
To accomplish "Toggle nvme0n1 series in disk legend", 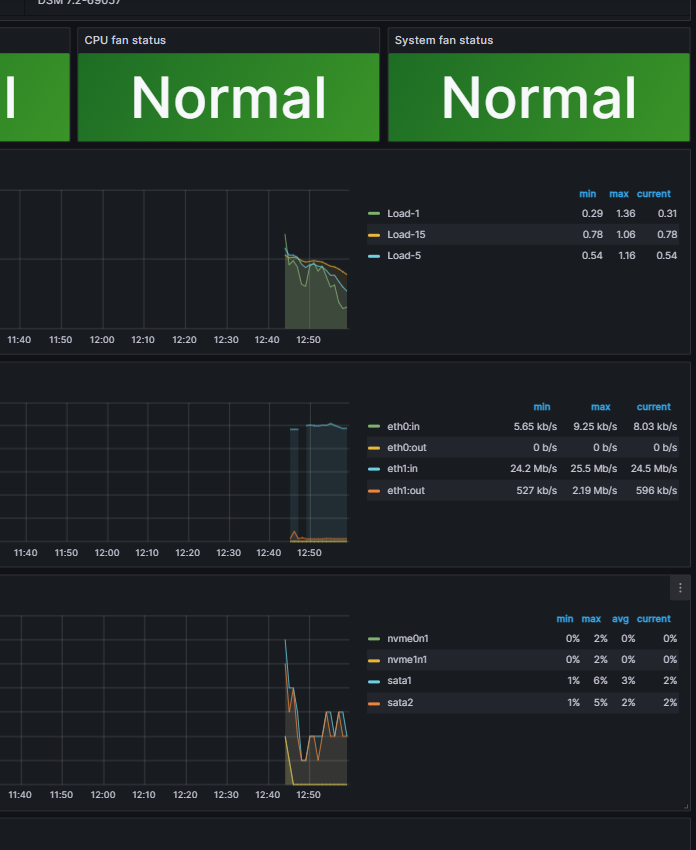I will 408,639.
